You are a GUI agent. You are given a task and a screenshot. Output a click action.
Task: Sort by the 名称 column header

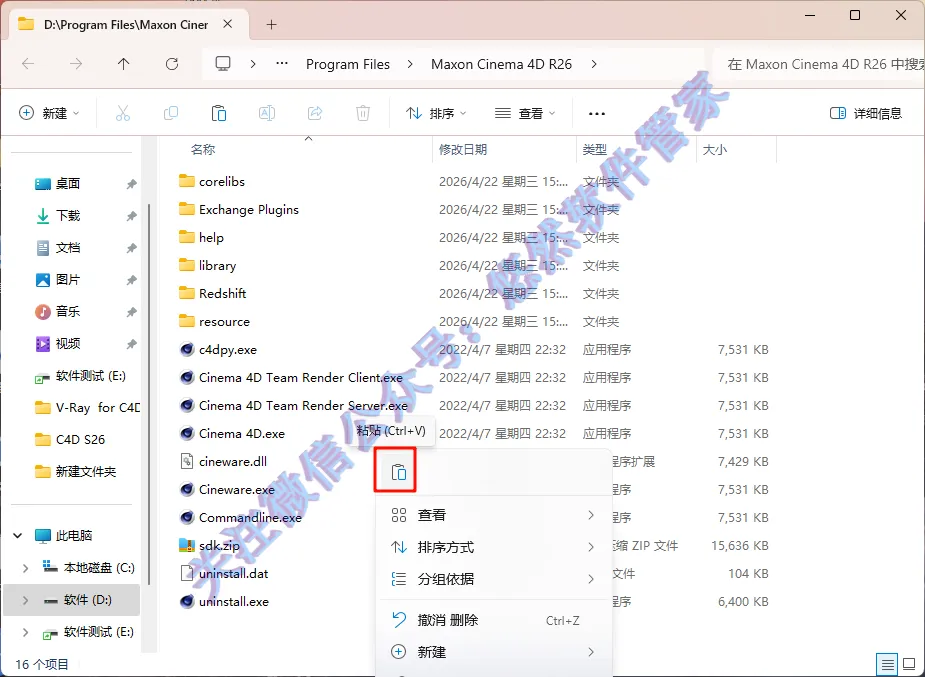tap(203, 150)
